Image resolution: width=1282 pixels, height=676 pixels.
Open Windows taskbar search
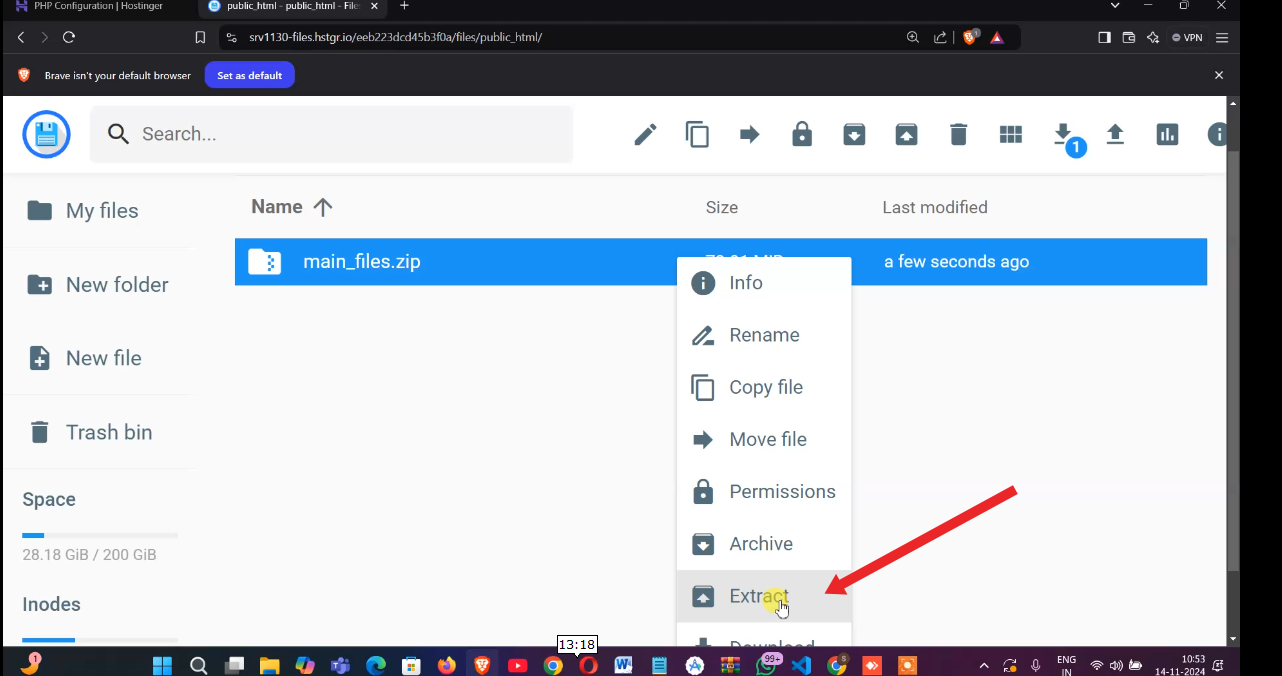(x=198, y=665)
